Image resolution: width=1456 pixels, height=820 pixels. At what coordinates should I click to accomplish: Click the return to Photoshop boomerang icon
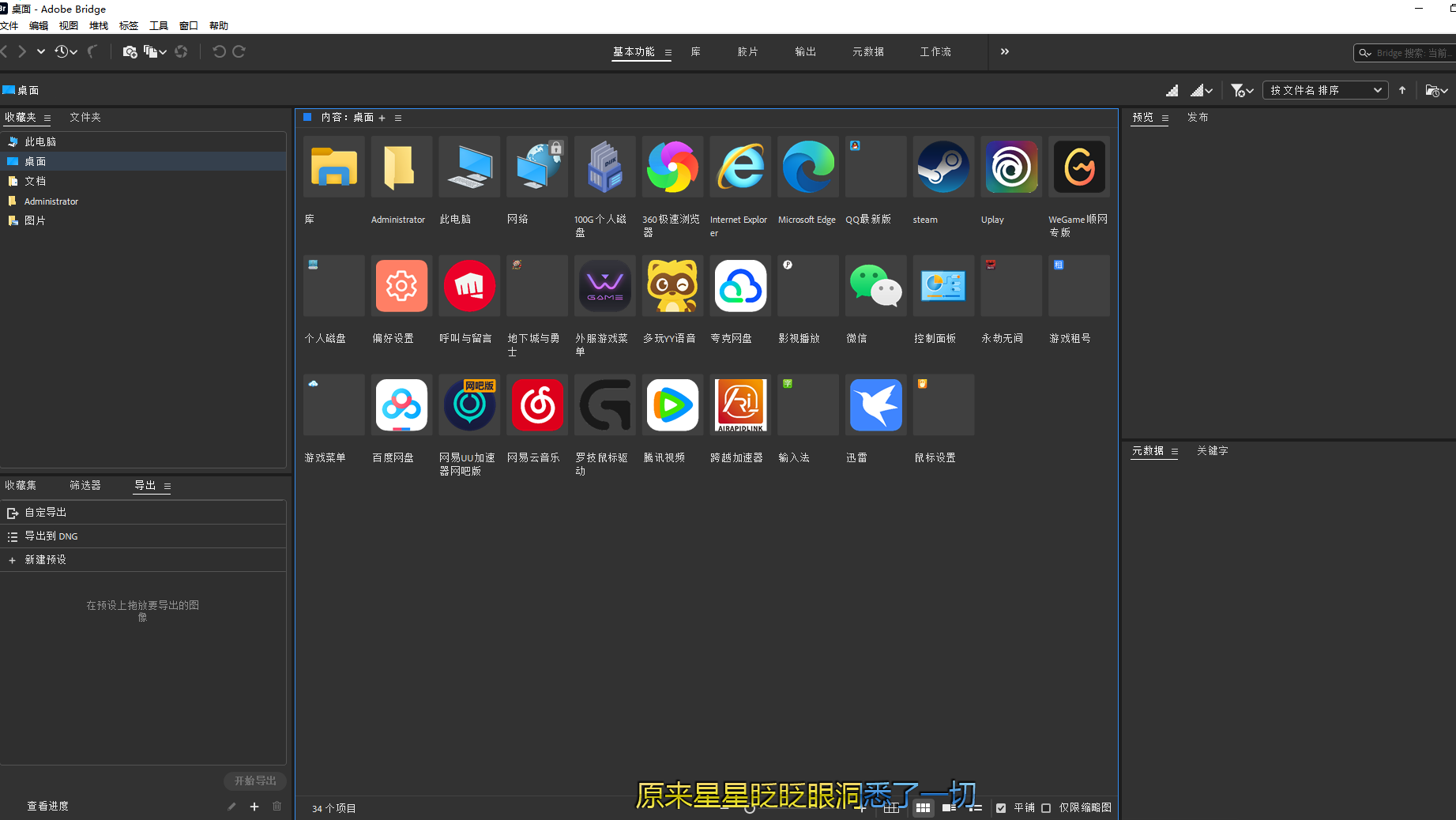click(92, 51)
